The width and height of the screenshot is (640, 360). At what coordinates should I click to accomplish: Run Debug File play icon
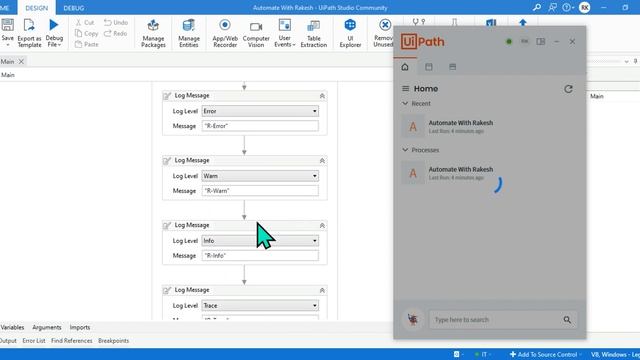(54, 25)
